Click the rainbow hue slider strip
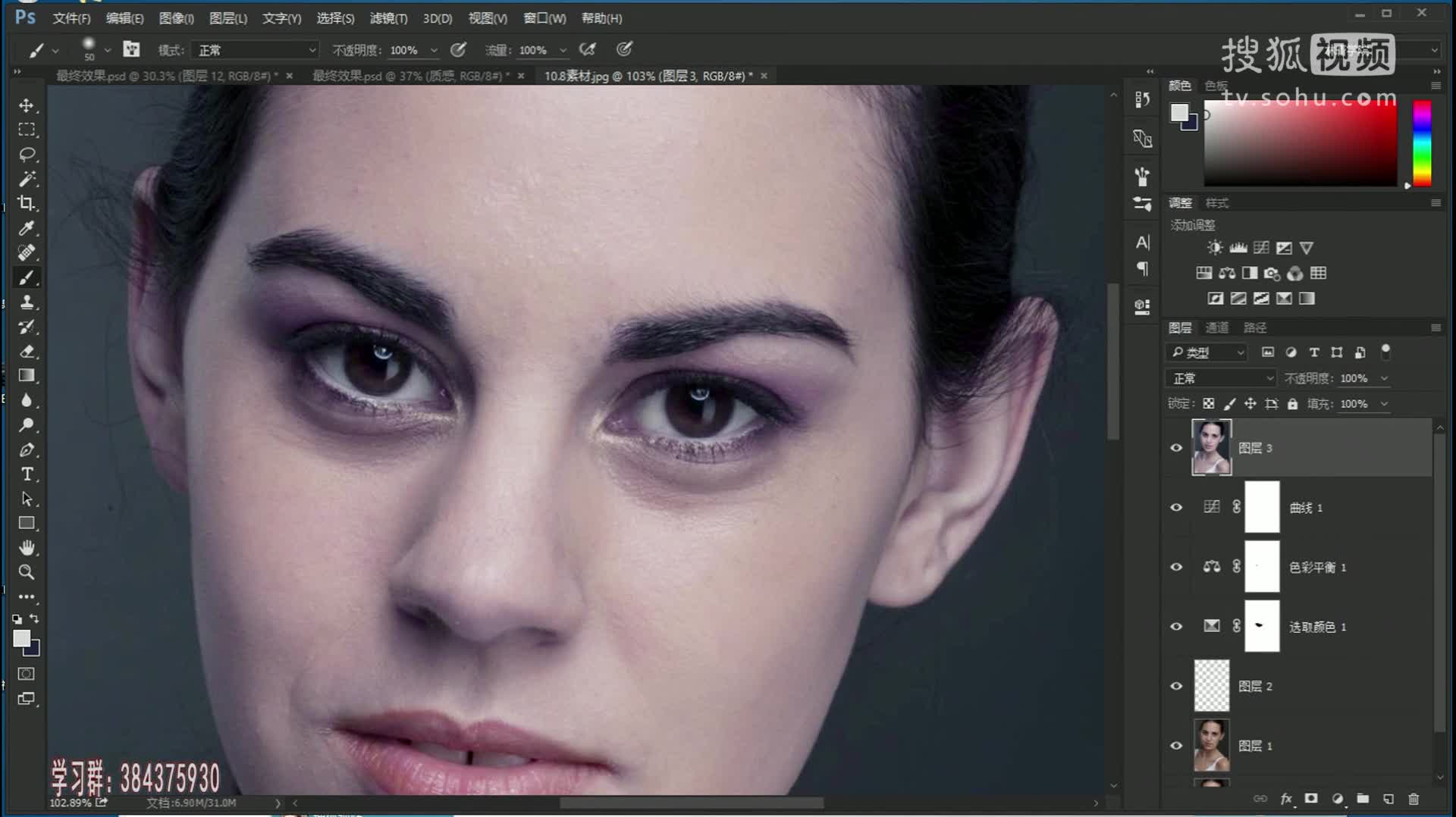1456x817 pixels. pyautogui.click(x=1422, y=142)
